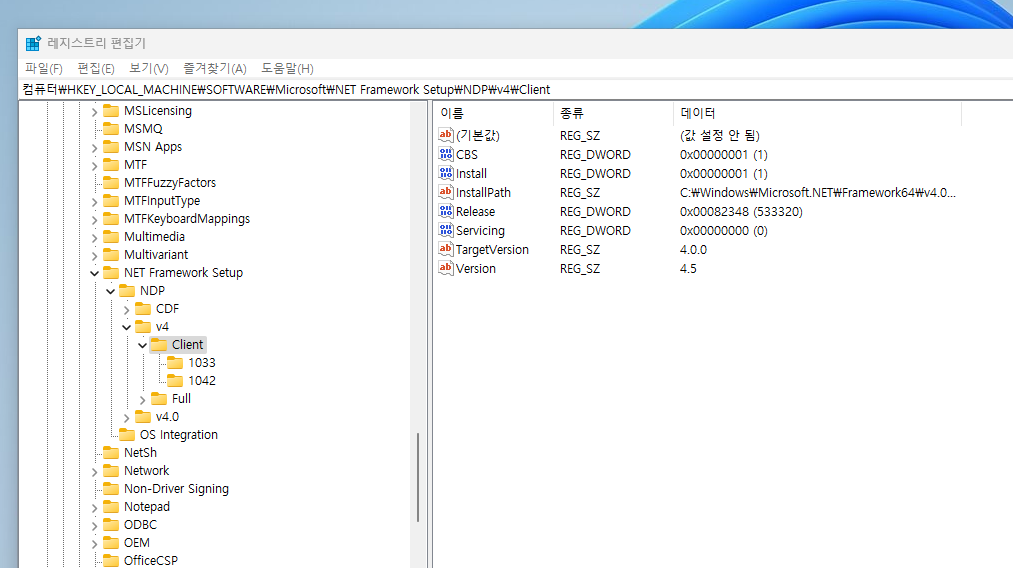Open the 편집(E) menu
This screenshot has height=568, width=1013.
(x=96, y=68)
